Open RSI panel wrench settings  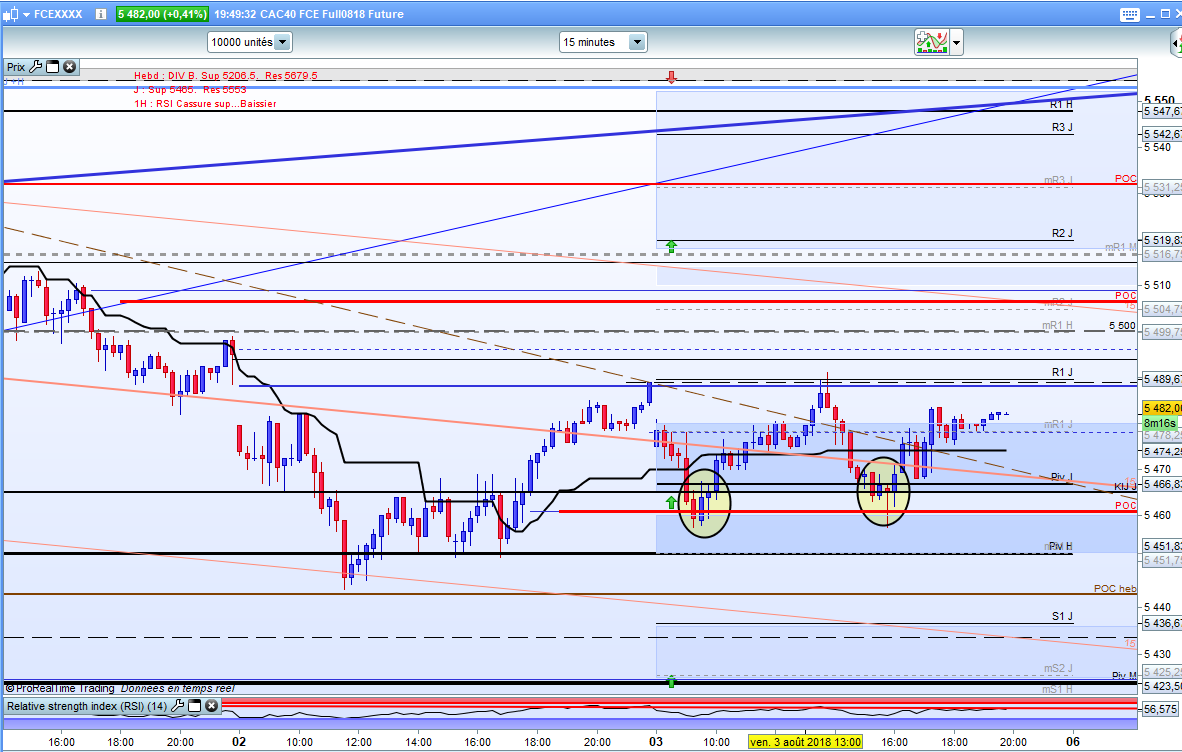(177, 706)
